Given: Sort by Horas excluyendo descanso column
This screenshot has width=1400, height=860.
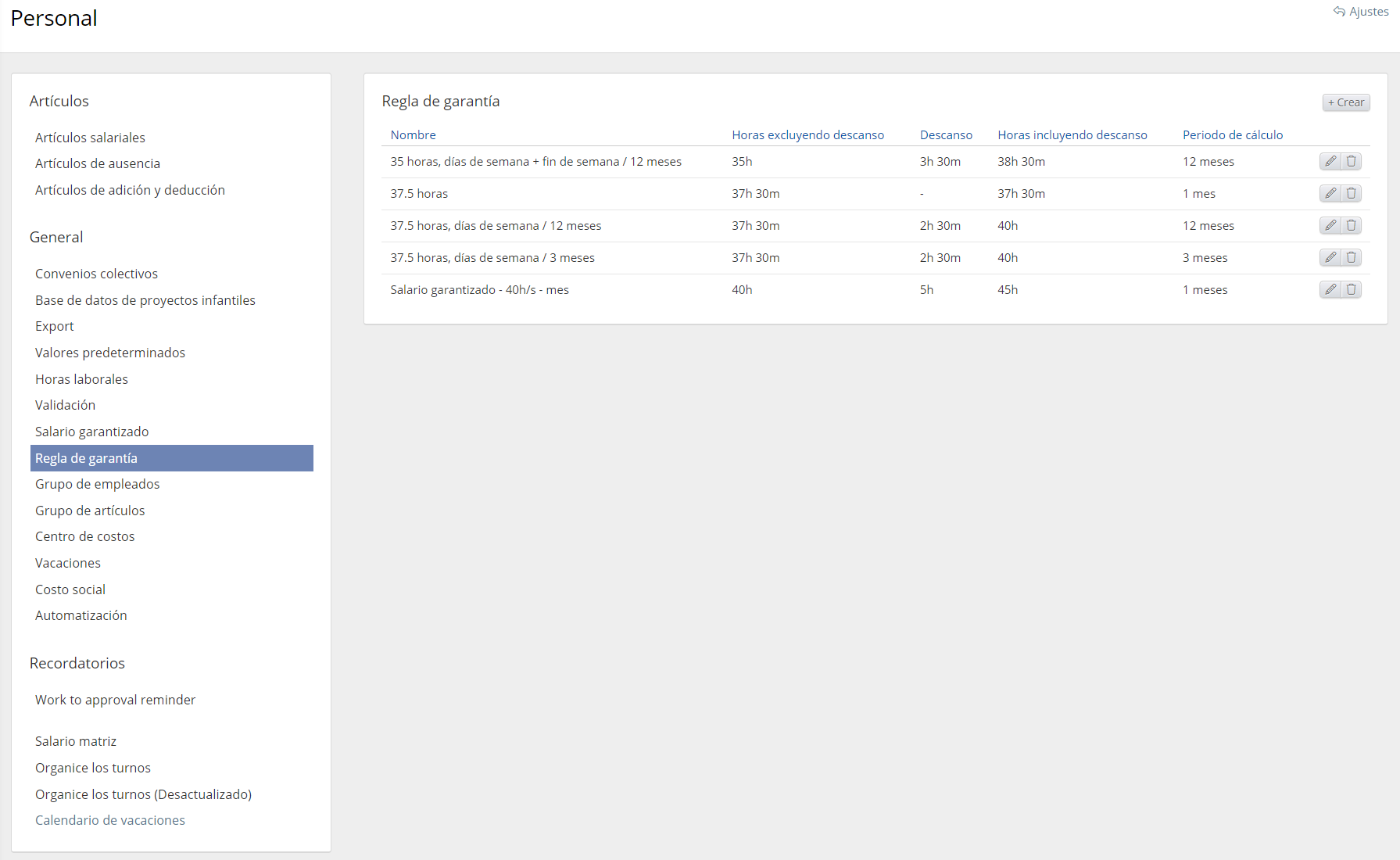Looking at the screenshot, I should click(x=807, y=135).
